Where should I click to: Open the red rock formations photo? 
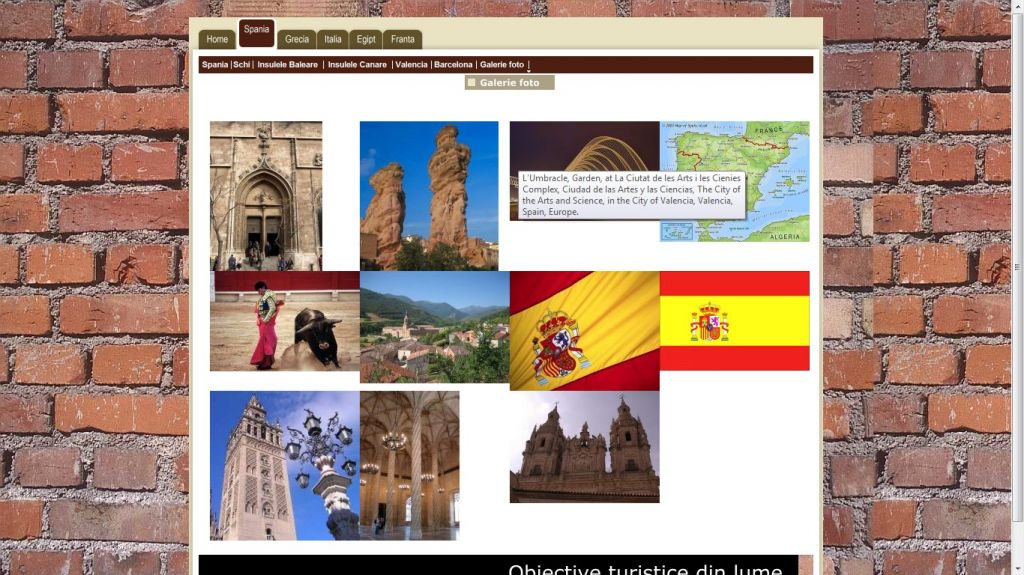pos(429,195)
